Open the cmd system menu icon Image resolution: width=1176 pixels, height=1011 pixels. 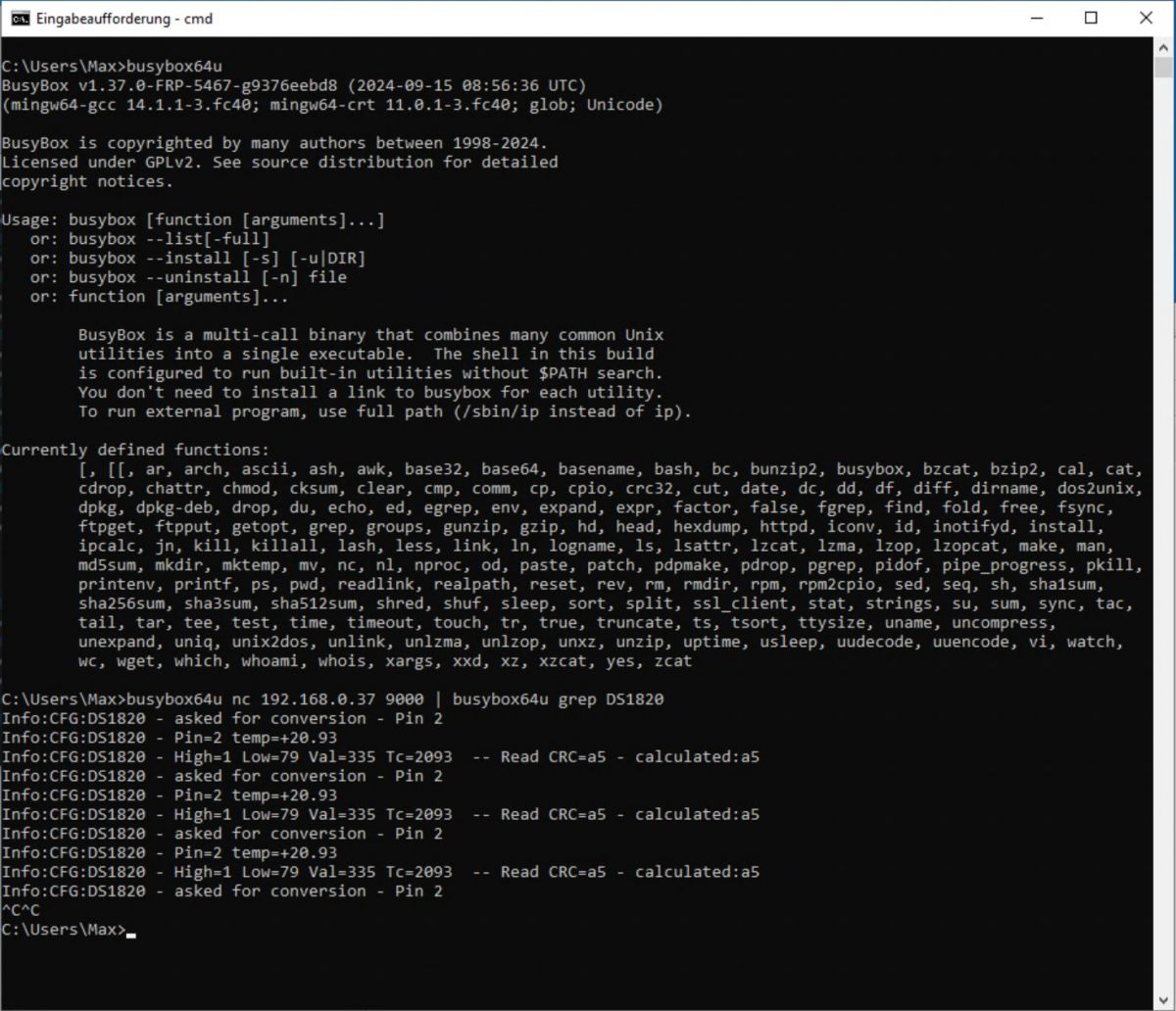click(19, 18)
